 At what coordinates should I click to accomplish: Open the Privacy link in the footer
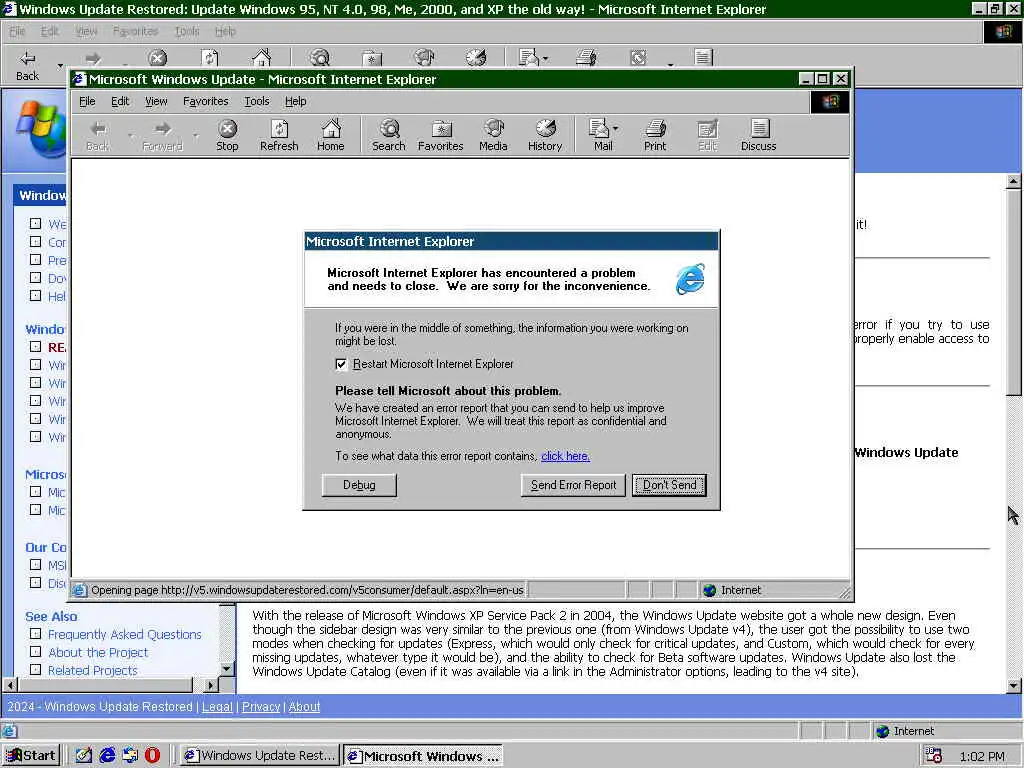point(261,707)
